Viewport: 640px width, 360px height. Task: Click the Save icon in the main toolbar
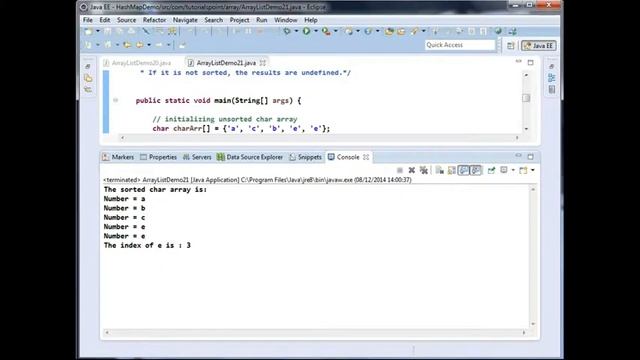pyautogui.click(x=107, y=31)
